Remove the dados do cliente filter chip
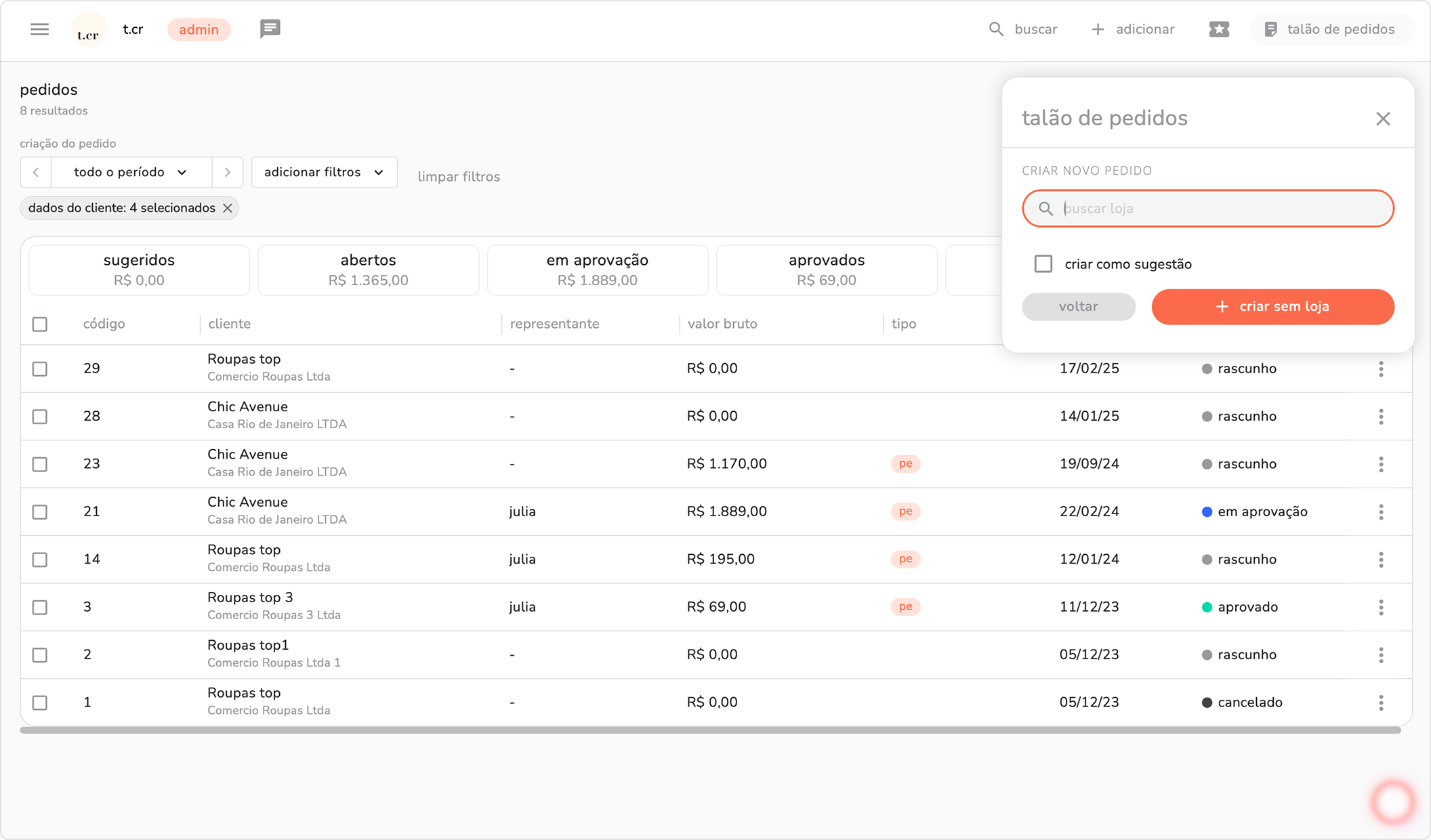This screenshot has width=1431, height=840. 228,208
